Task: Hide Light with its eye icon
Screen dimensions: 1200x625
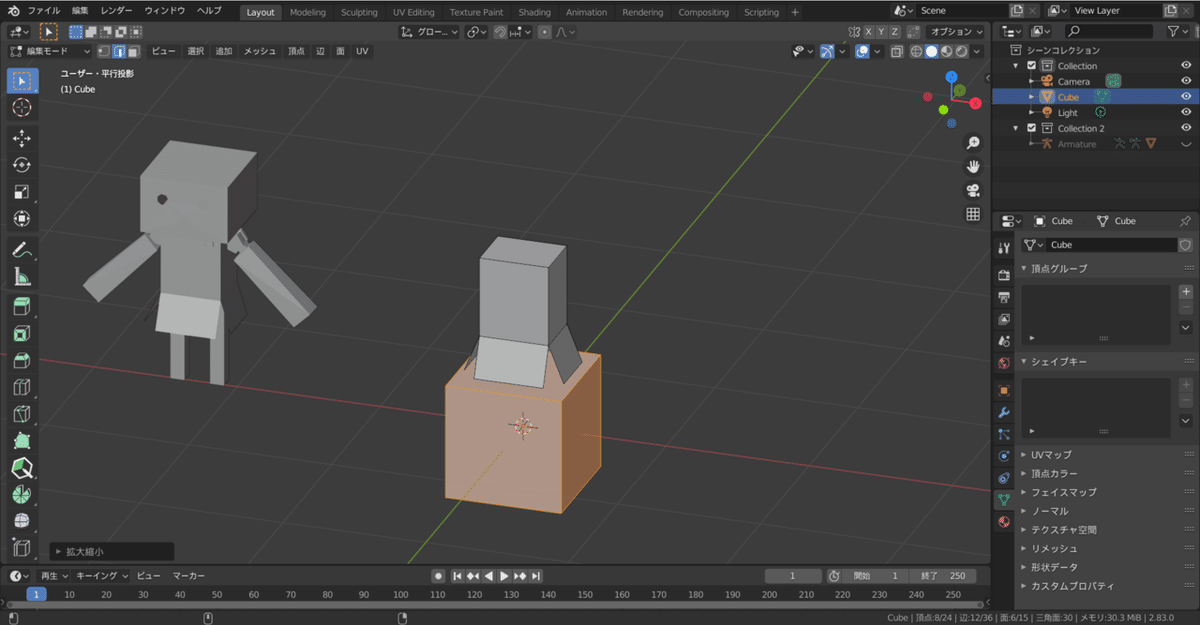Action: [x=1186, y=113]
